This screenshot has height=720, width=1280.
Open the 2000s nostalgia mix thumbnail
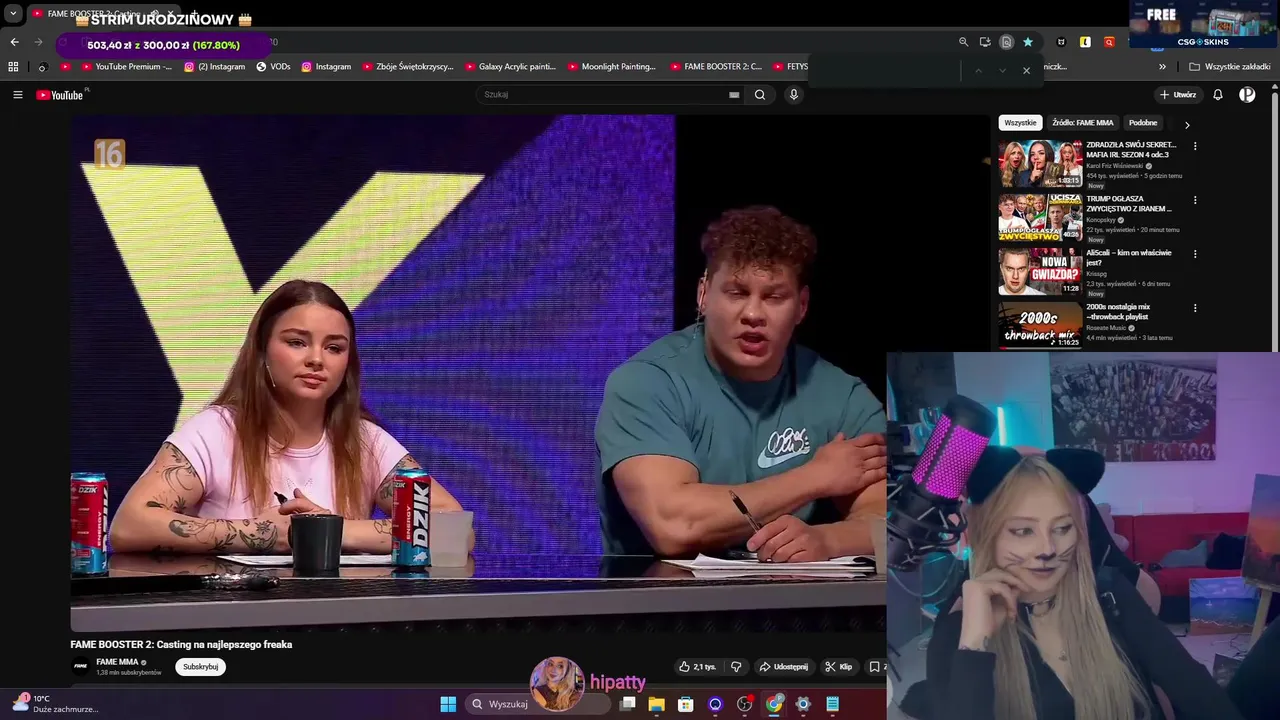1040,326
